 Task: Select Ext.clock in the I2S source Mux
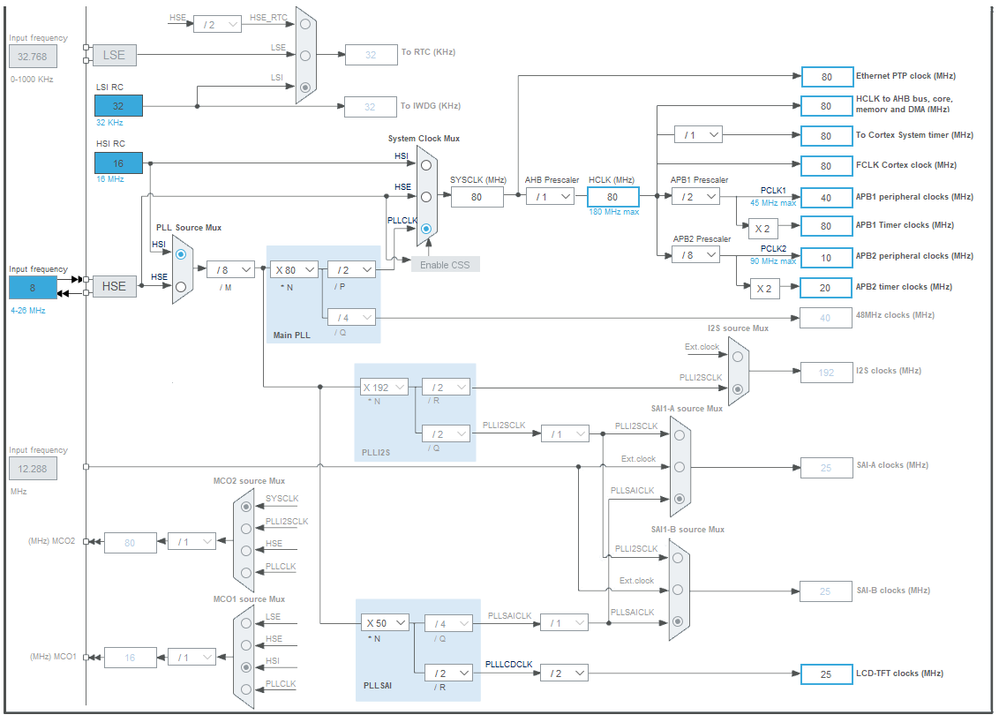coord(737,357)
